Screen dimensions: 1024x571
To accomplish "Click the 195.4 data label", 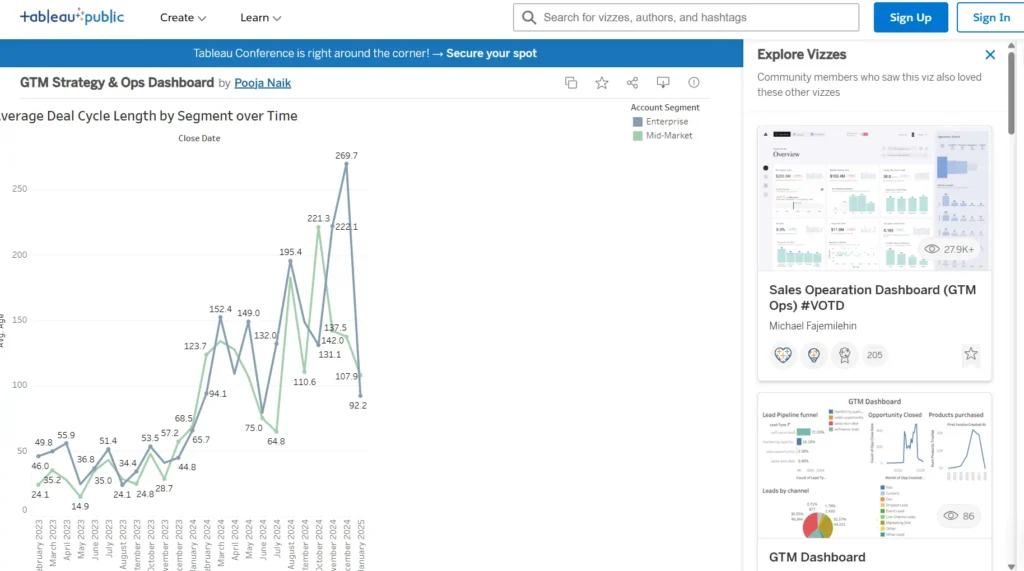I will click(x=291, y=252).
